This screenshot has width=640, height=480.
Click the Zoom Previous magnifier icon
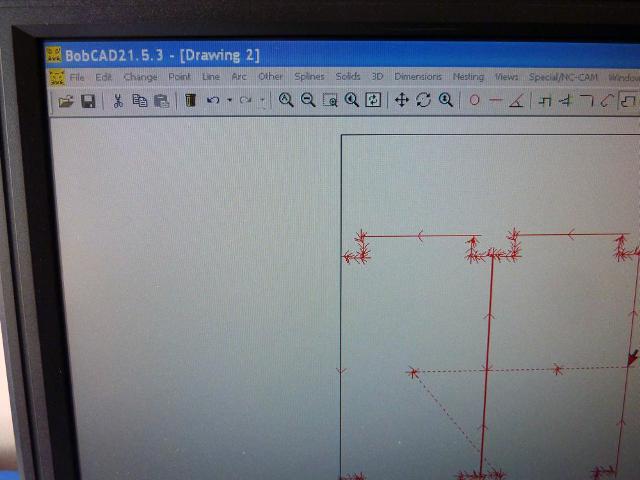[x=351, y=100]
